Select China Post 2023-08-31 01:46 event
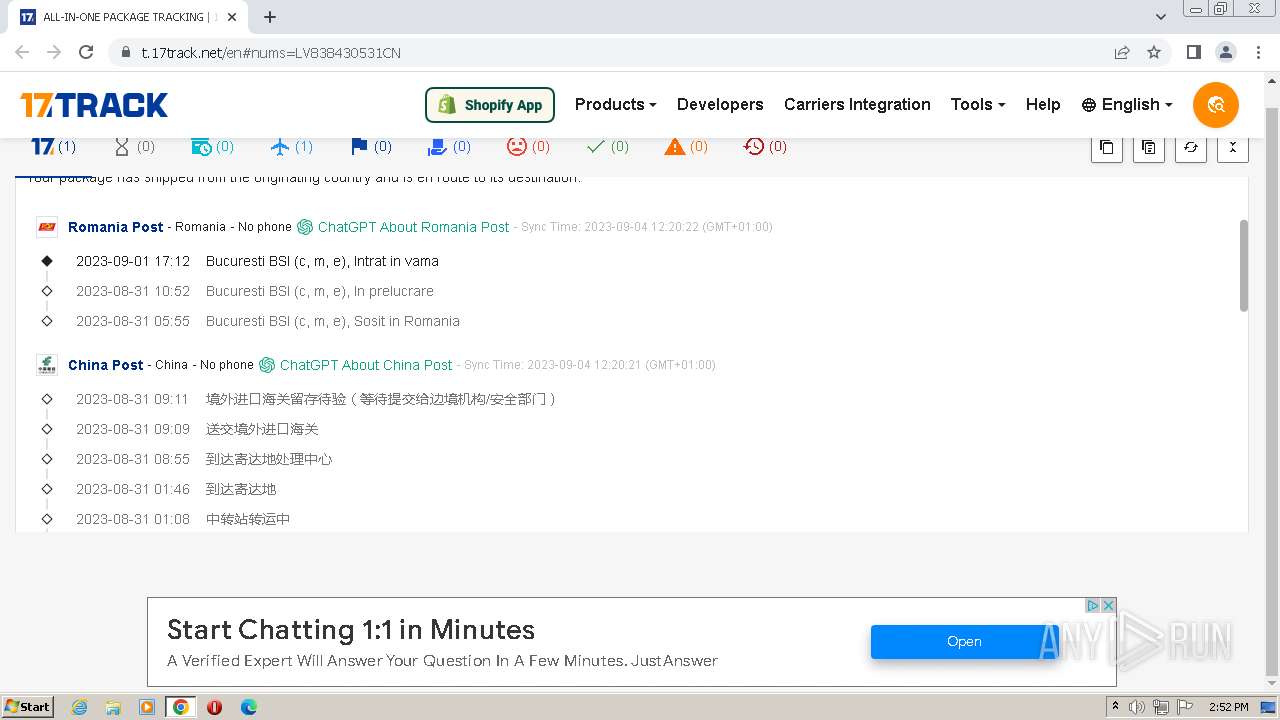Image resolution: width=1280 pixels, height=720 pixels. click(157, 489)
